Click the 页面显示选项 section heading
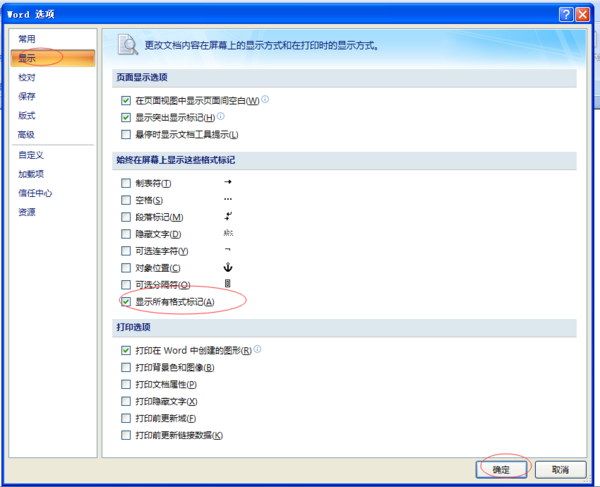600x487 pixels. point(142,77)
